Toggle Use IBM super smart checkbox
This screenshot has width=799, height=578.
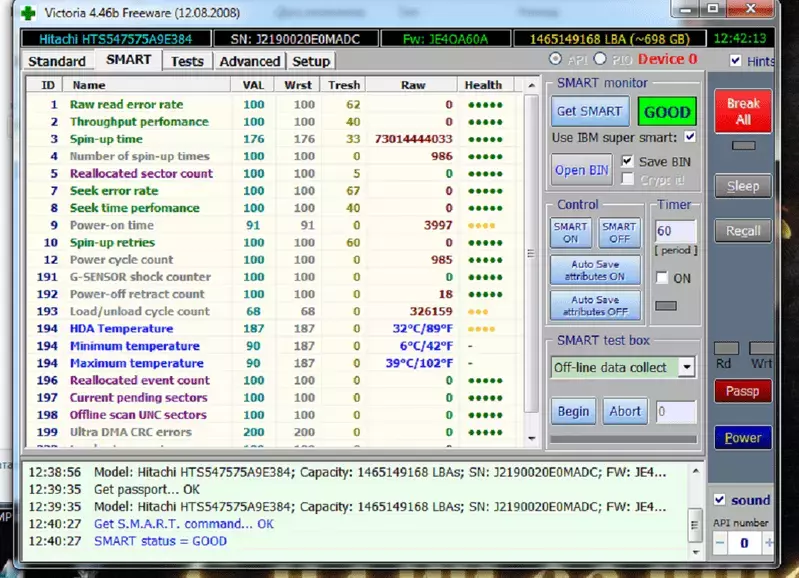pyautogui.click(x=690, y=137)
